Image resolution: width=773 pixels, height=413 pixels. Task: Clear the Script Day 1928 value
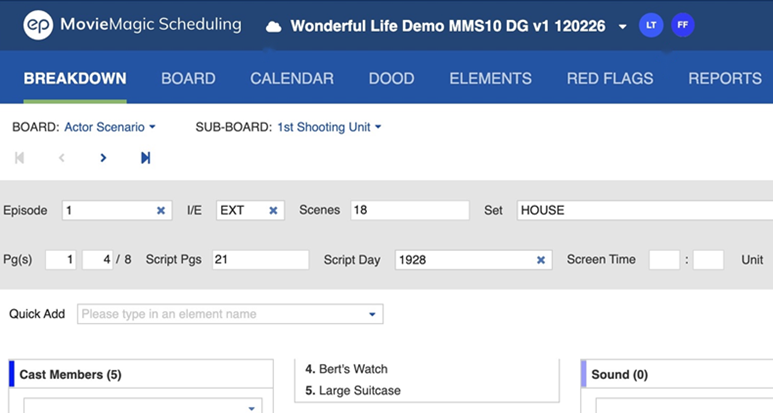[541, 260]
